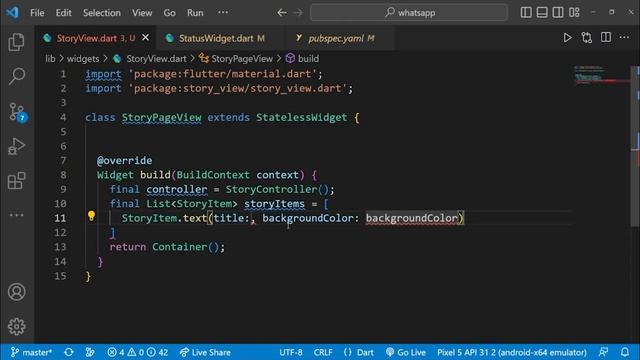Image resolution: width=640 pixels, height=360 pixels.
Task: Select the Pixel 5 API 31 emulator device
Action: (x=512, y=352)
